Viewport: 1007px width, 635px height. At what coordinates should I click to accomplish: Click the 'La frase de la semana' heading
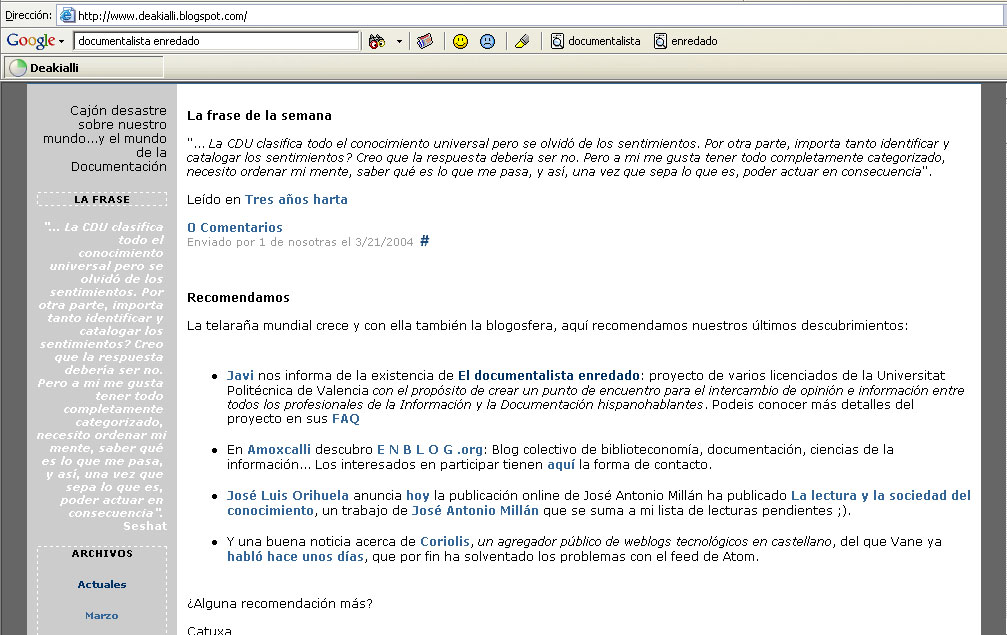(259, 116)
